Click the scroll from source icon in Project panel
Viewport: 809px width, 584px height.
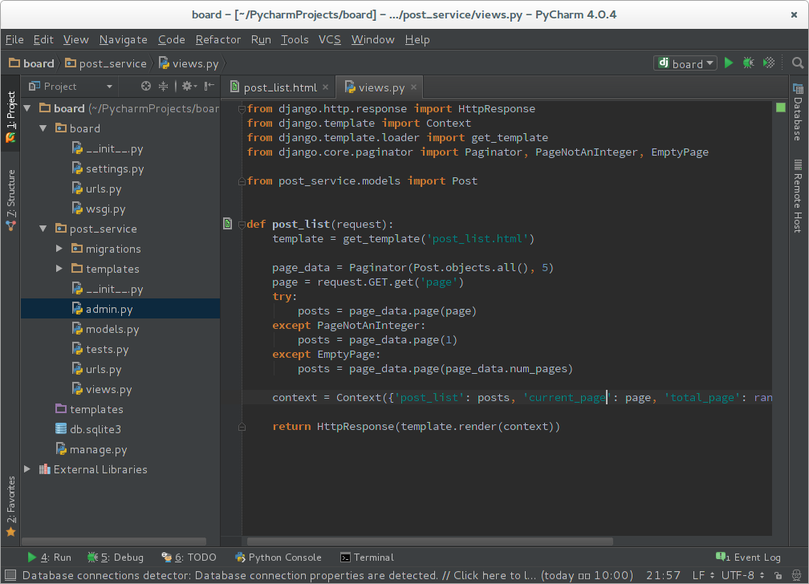point(146,86)
